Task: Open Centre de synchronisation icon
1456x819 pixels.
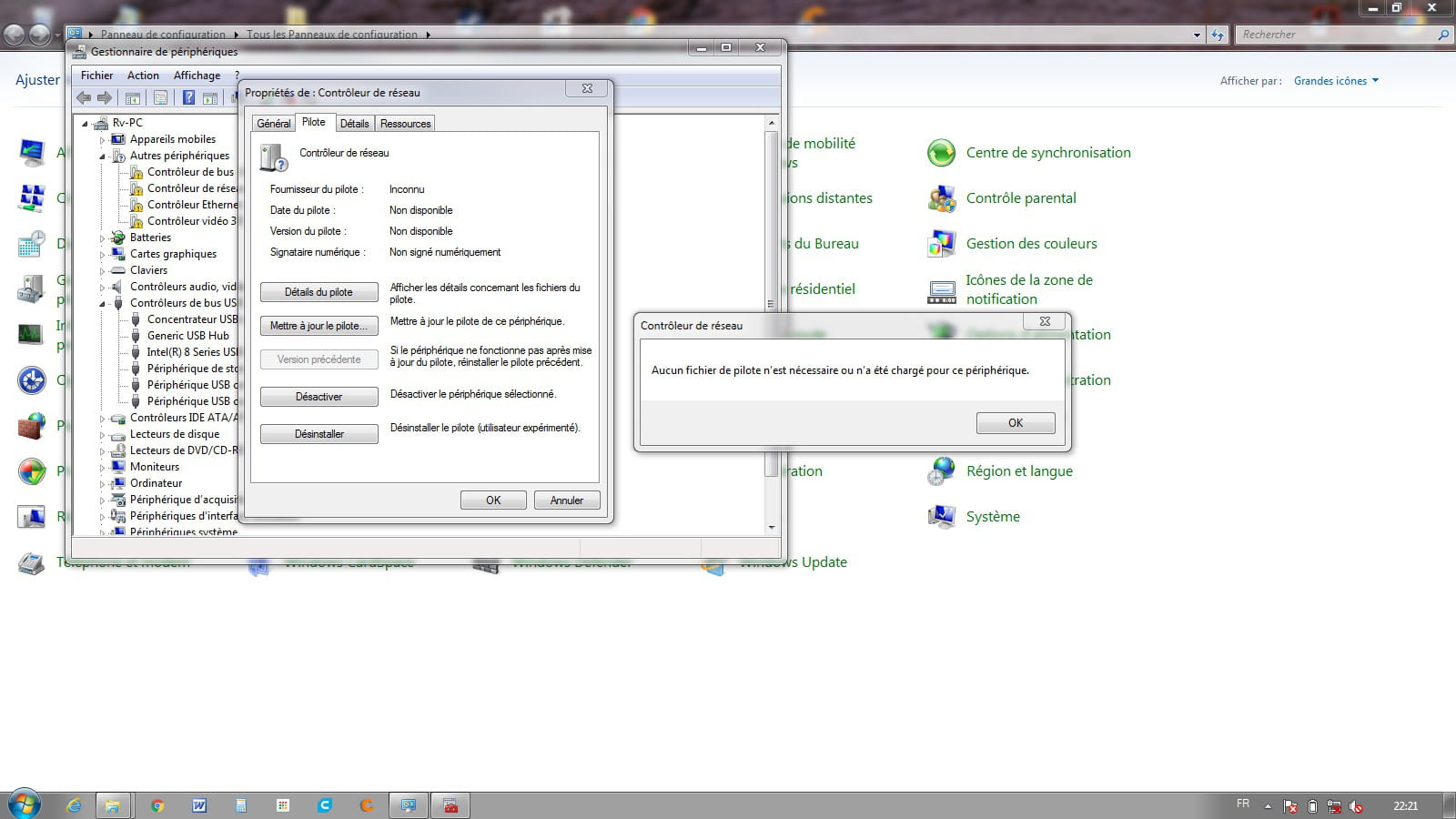Action: 941,153
